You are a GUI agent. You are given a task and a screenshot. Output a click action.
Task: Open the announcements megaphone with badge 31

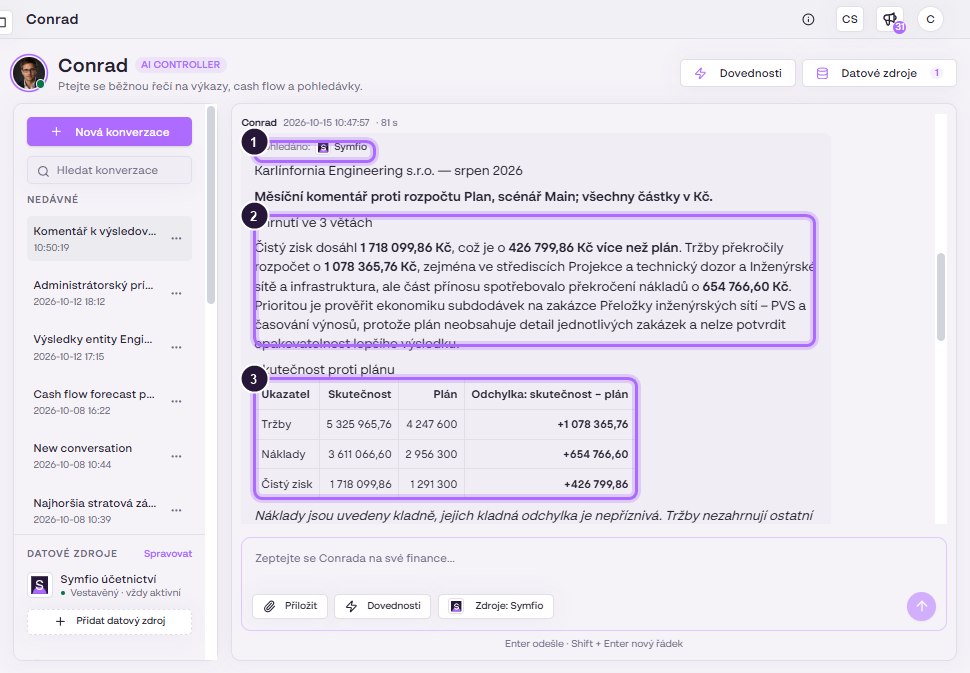890,19
